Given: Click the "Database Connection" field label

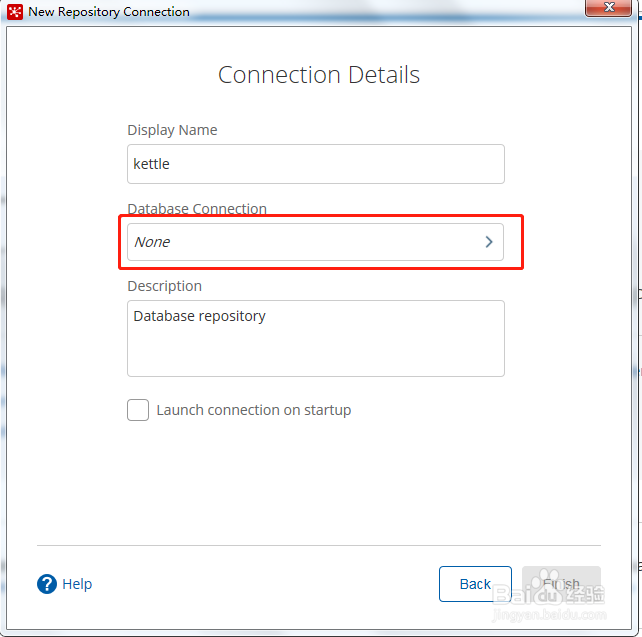Looking at the screenshot, I should 197,209.
